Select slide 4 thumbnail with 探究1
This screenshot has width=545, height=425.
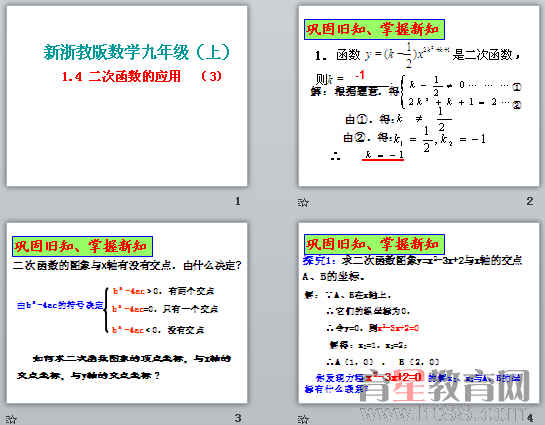(419, 313)
